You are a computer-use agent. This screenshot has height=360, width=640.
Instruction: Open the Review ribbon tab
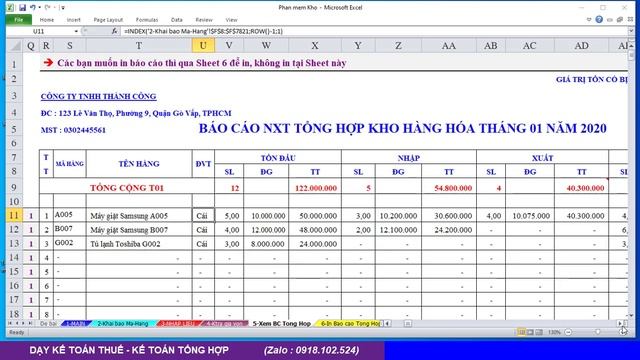tap(204, 20)
